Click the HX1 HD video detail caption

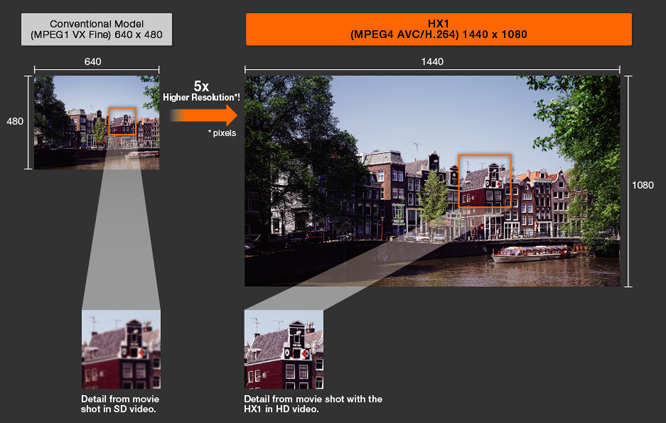click(x=313, y=403)
